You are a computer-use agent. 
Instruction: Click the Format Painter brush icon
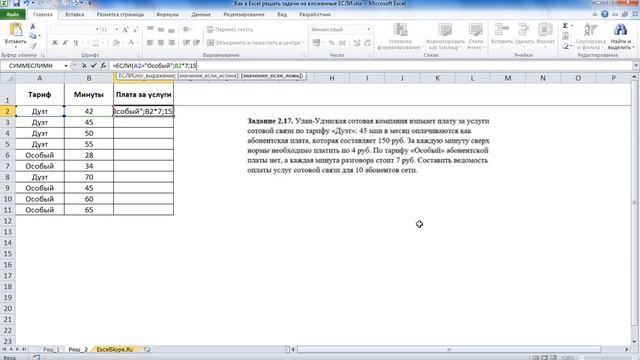pyautogui.click(x=33, y=46)
